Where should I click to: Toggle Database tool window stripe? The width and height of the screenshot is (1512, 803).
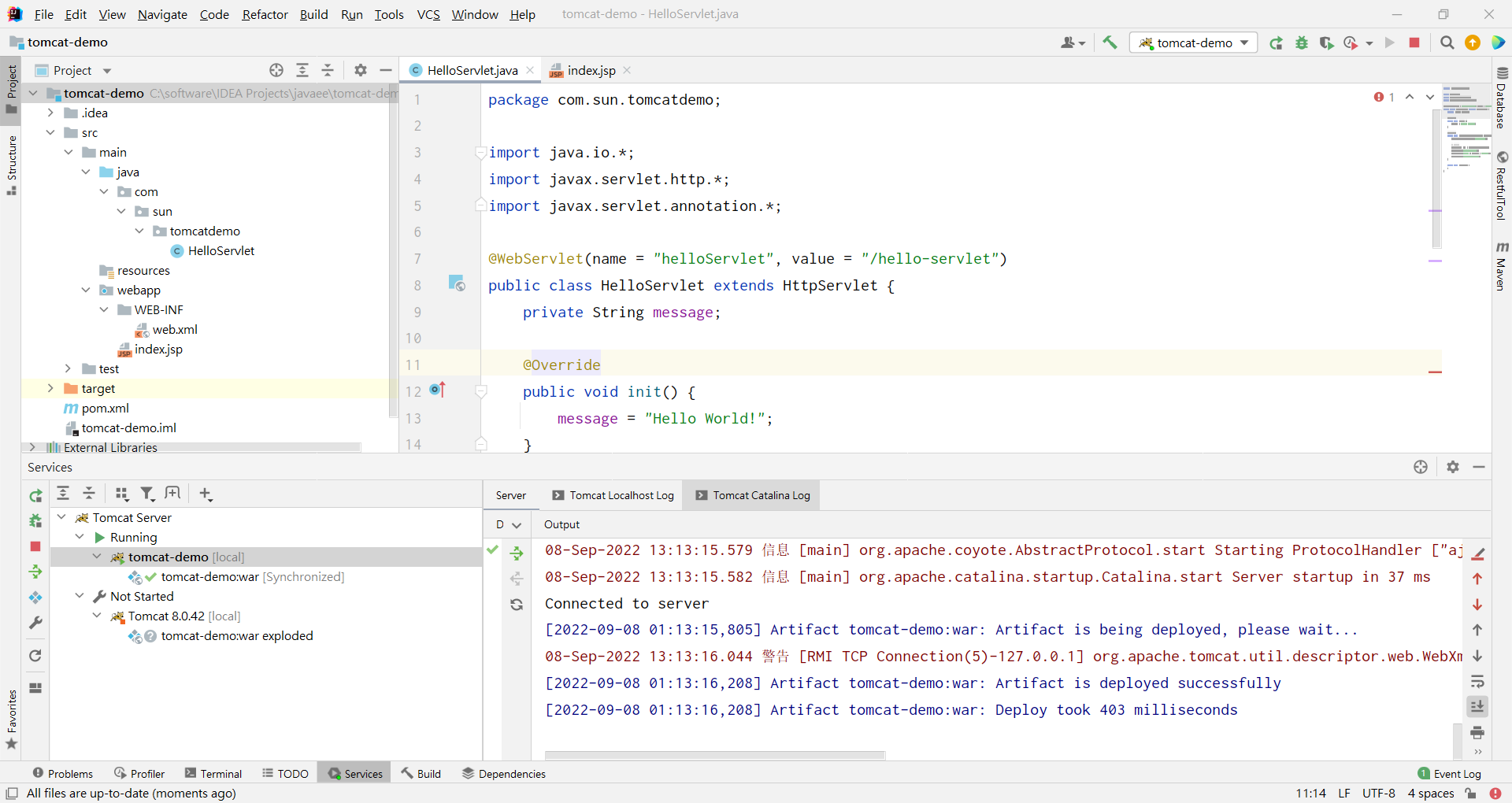1502,98
